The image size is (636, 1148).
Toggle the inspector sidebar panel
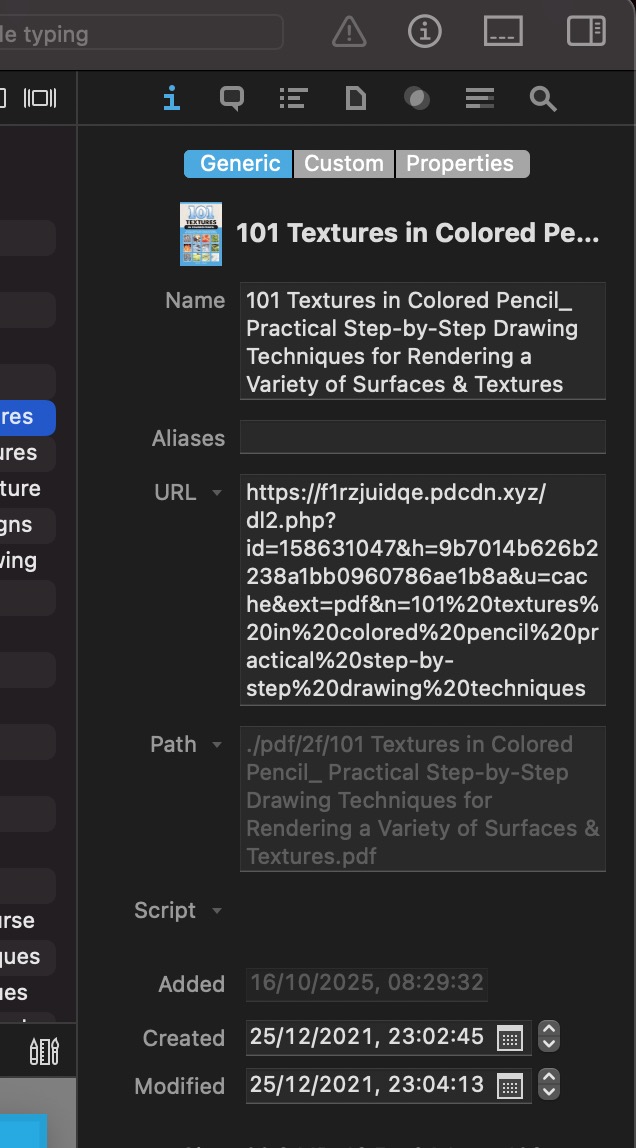586,32
